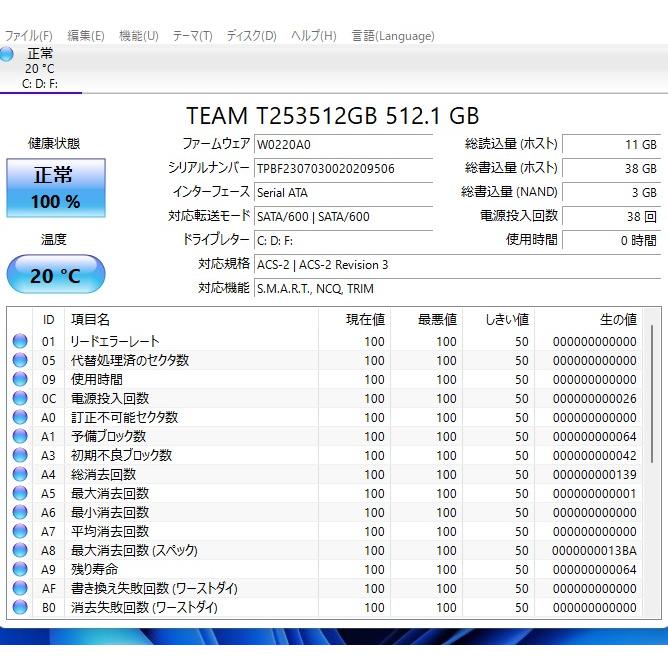Click the blue orb for 総消去回数 attribute
The width and height of the screenshot is (668, 668).
20,474
